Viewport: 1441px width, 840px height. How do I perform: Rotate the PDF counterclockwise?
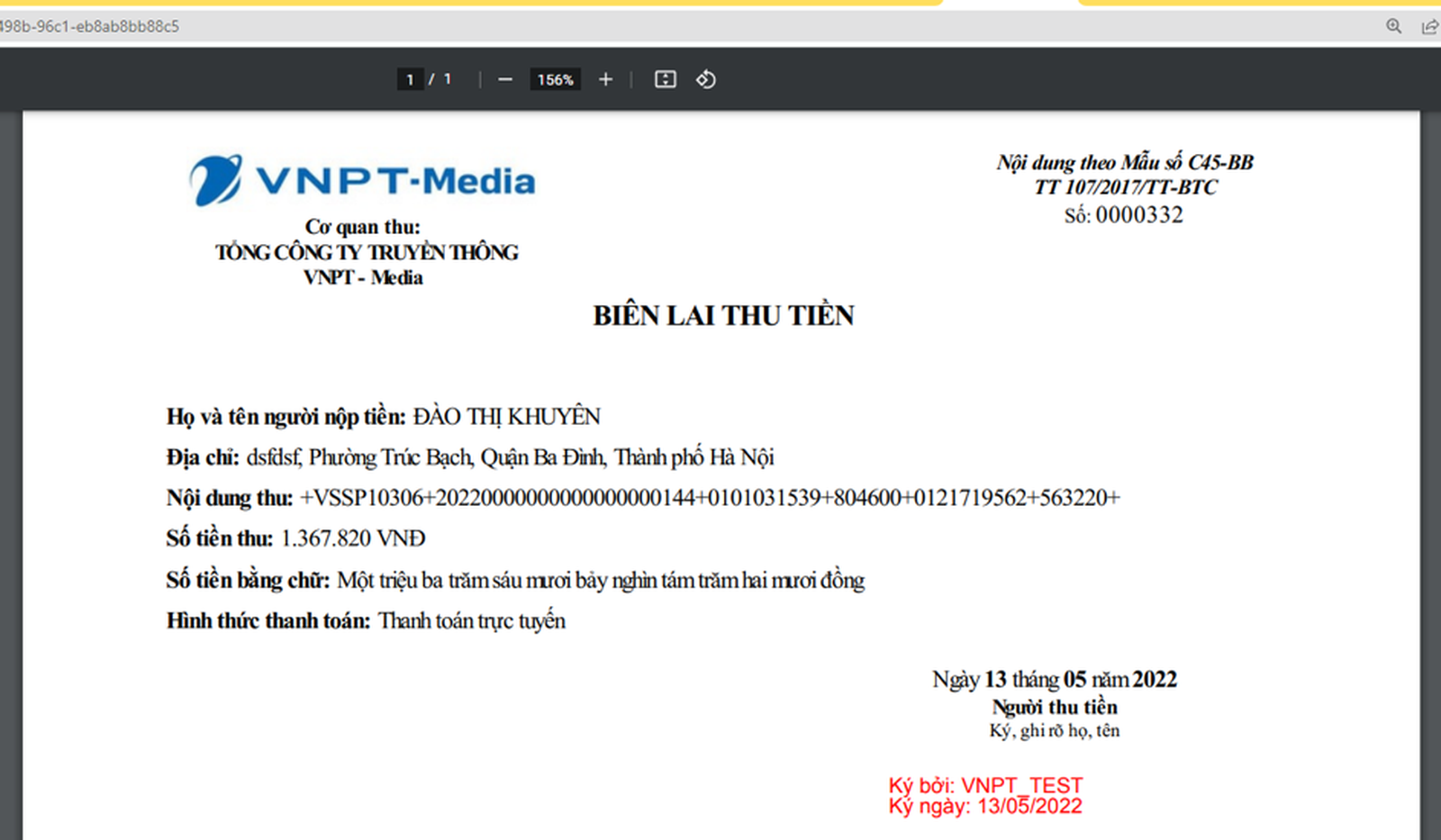[705, 80]
